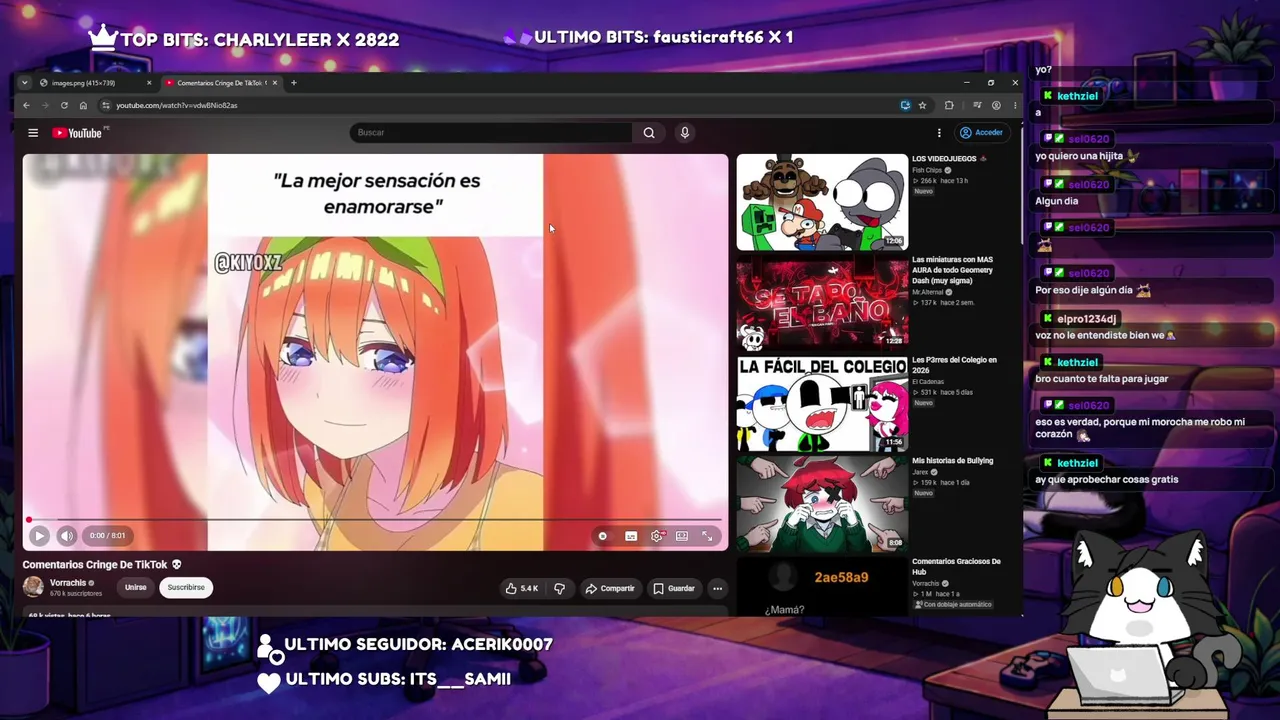Subscribe with the Suscribirse button
Image resolution: width=1280 pixels, height=720 pixels.
186,588
